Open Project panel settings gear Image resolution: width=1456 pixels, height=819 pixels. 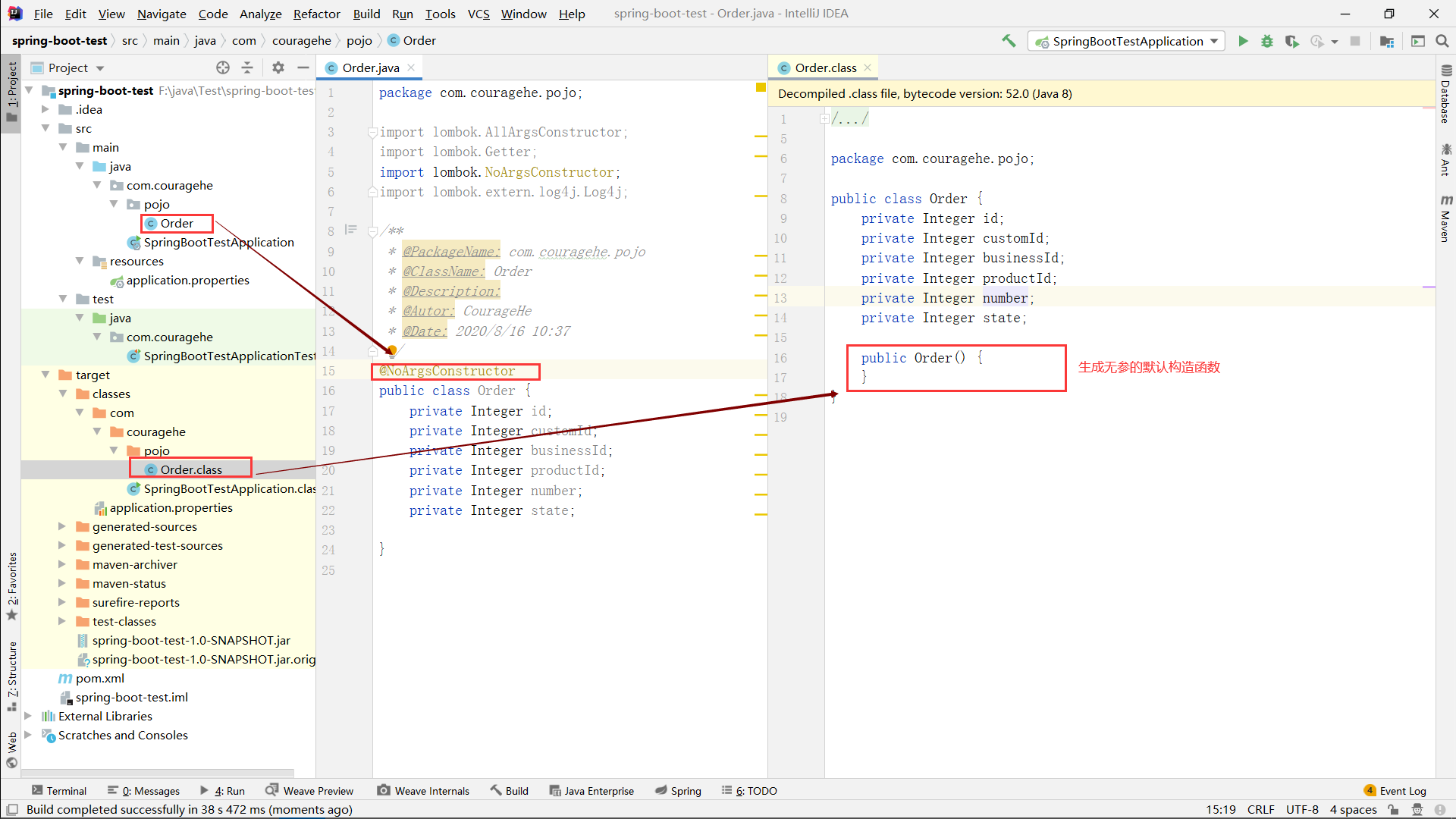[x=278, y=67]
